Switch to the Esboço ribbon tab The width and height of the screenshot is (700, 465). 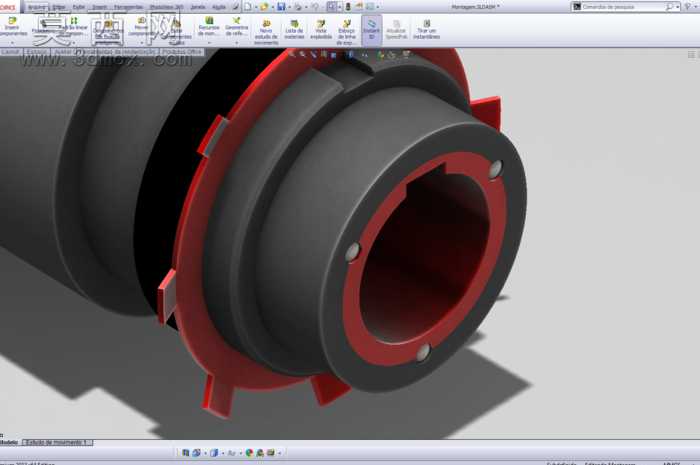(37, 52)
